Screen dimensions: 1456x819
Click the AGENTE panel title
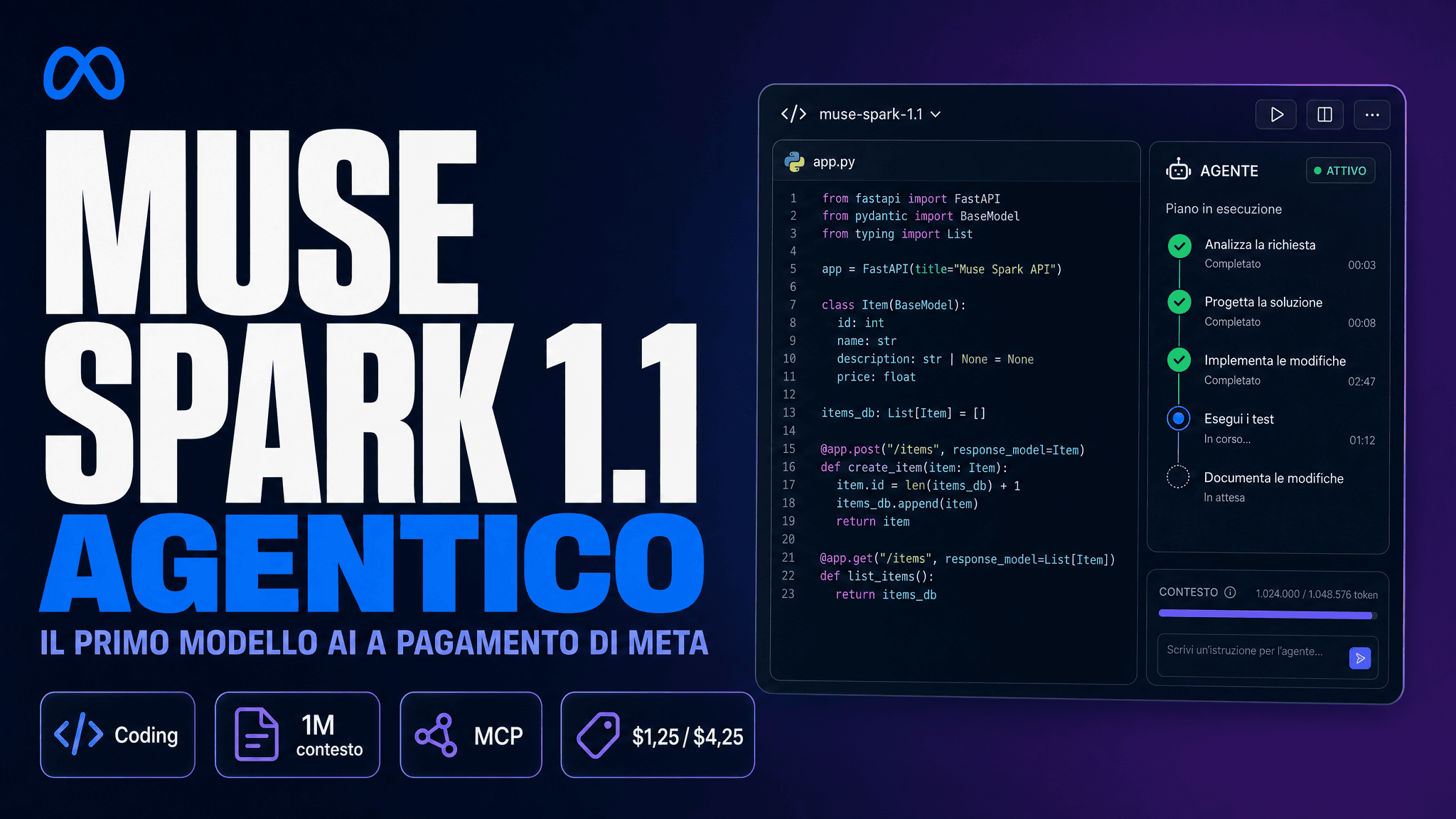(x=1229, y=171)
